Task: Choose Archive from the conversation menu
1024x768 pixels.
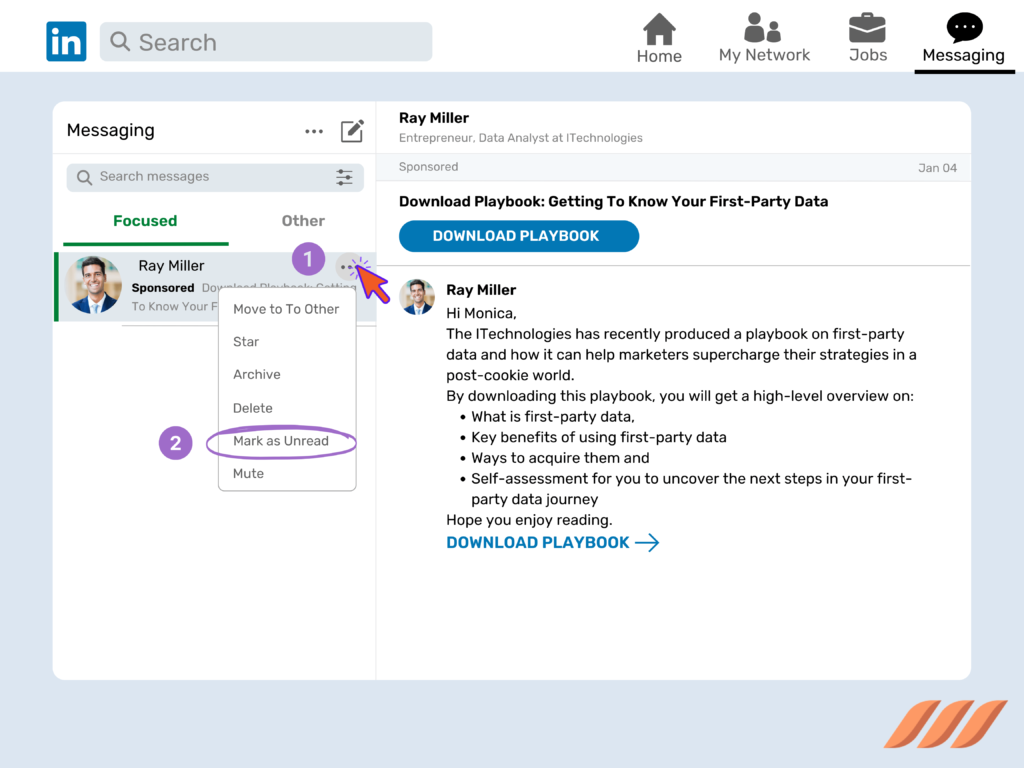Action: [x=256, y=374]
